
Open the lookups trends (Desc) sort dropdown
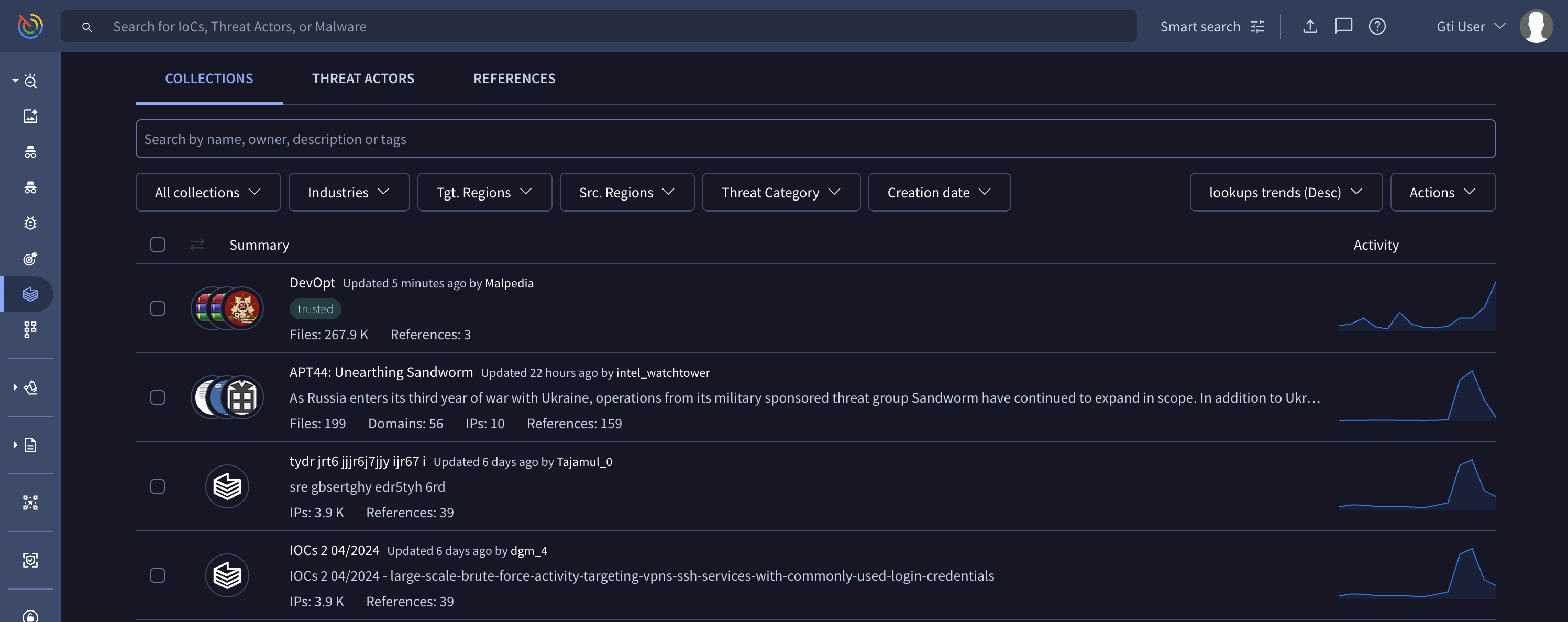(1286, 192)
